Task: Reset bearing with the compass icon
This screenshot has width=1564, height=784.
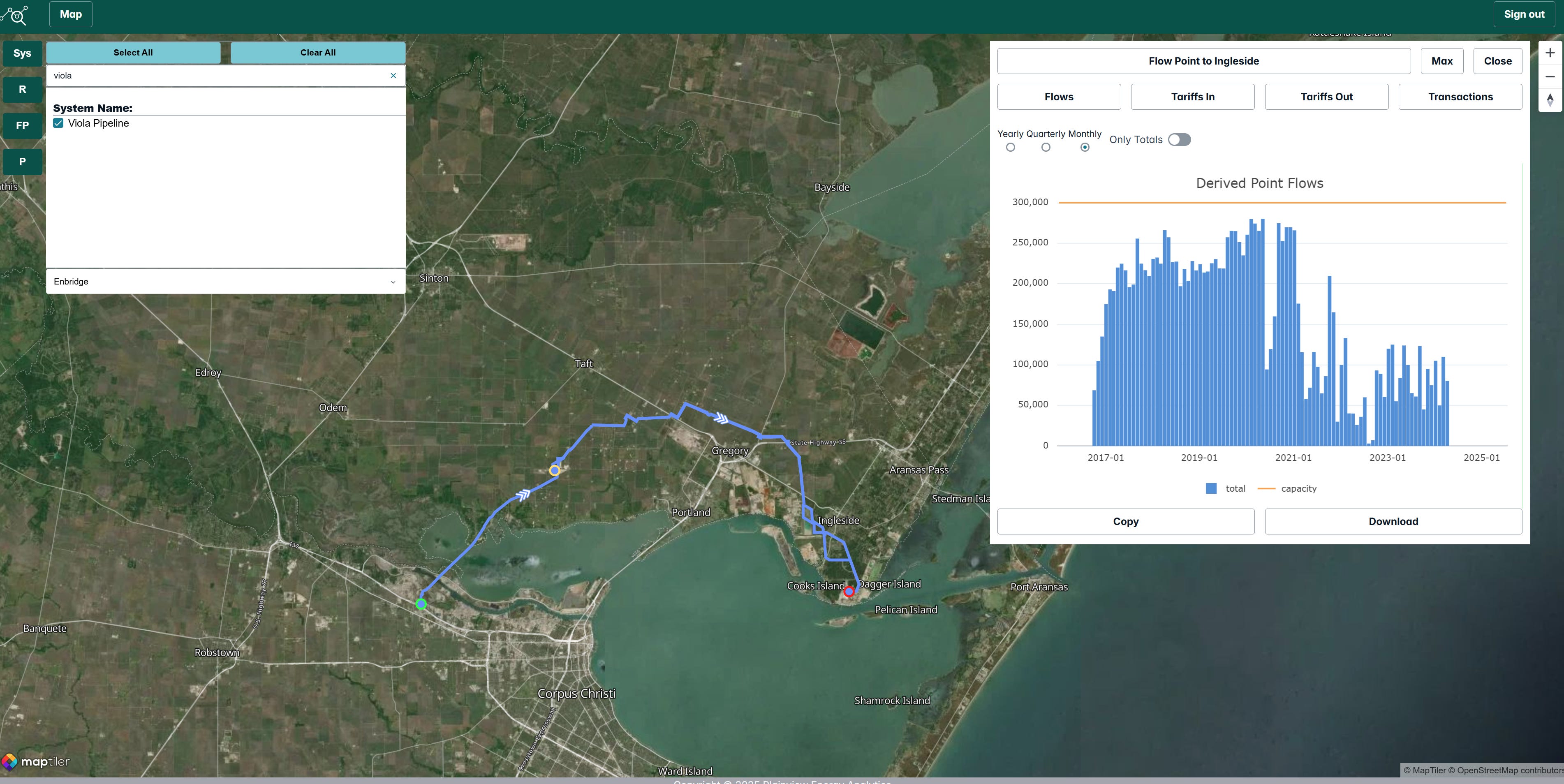Action: [x=1550, y=99]
